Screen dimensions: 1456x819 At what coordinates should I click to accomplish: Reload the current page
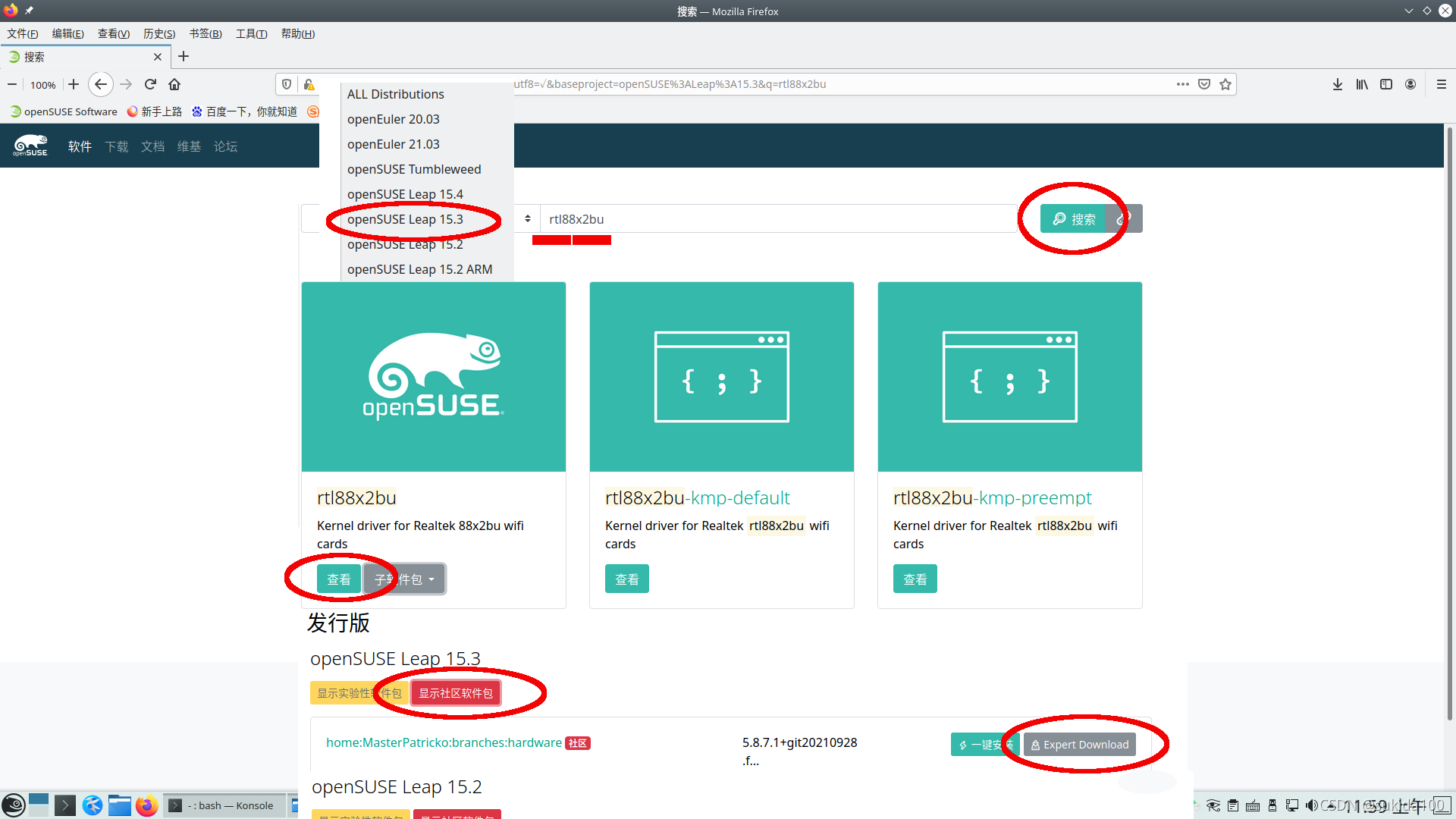tap(150, 84)
